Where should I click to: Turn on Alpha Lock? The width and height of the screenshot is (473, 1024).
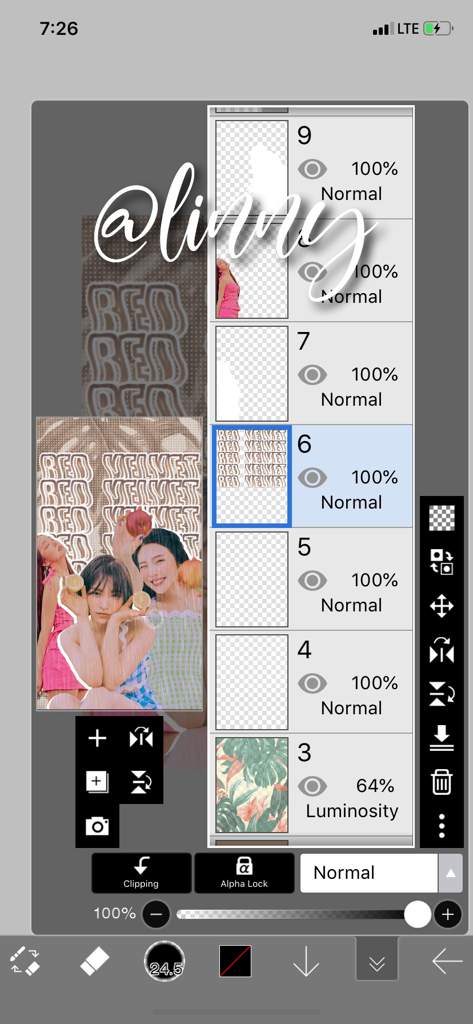[x=244, y=873]
